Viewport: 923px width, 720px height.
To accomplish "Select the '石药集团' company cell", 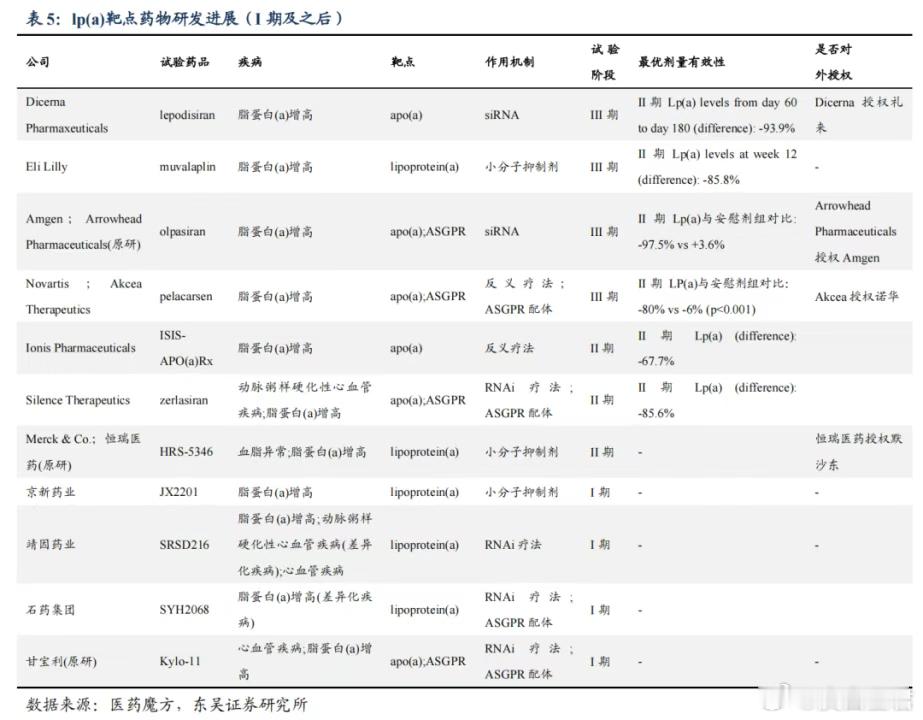I will click(x=50, y=609).
